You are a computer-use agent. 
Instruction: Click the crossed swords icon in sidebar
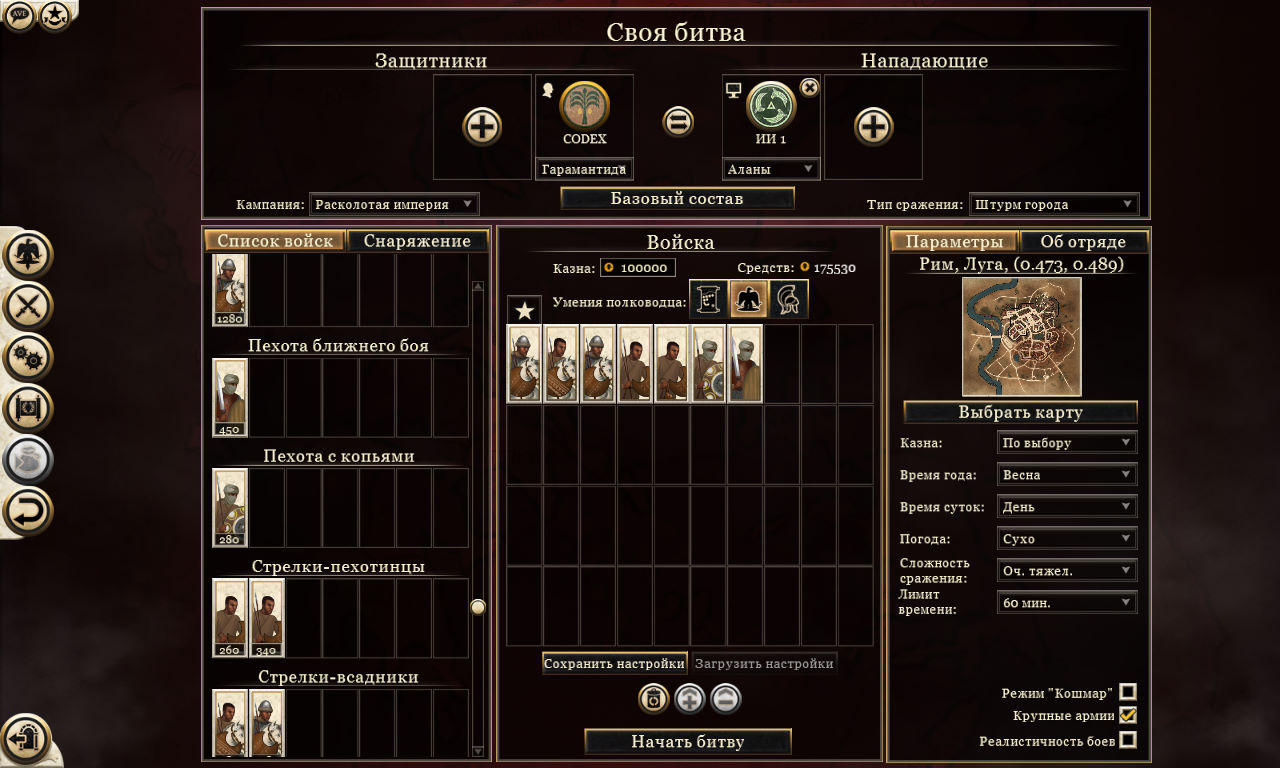(x=28, y=306)
